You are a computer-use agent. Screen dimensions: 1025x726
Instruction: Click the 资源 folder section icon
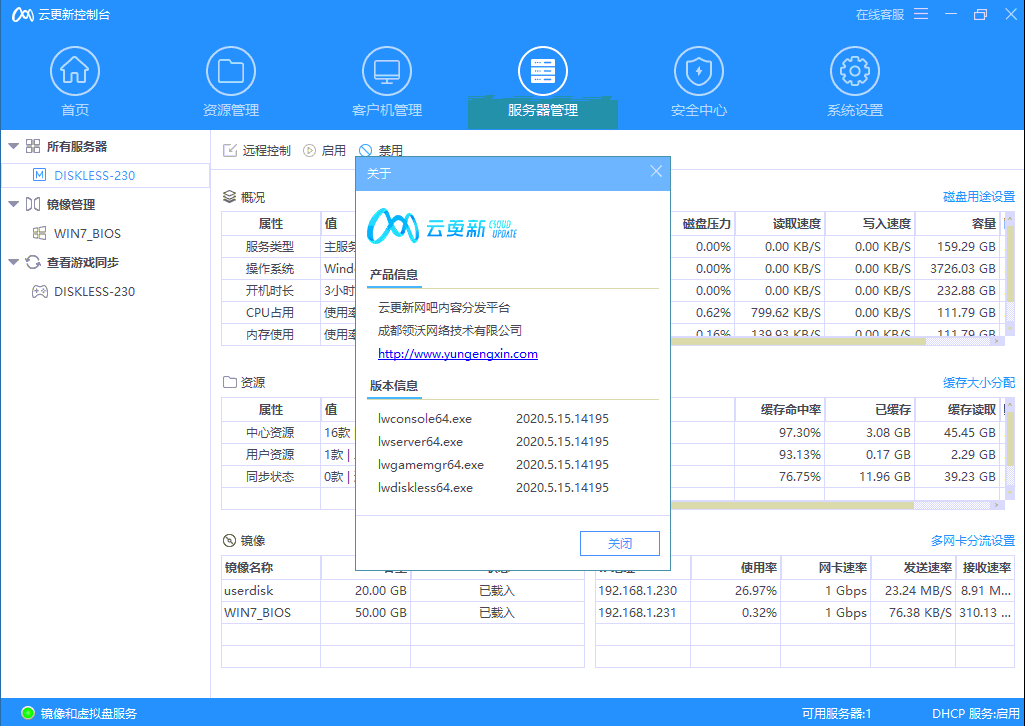pos(229,382)
